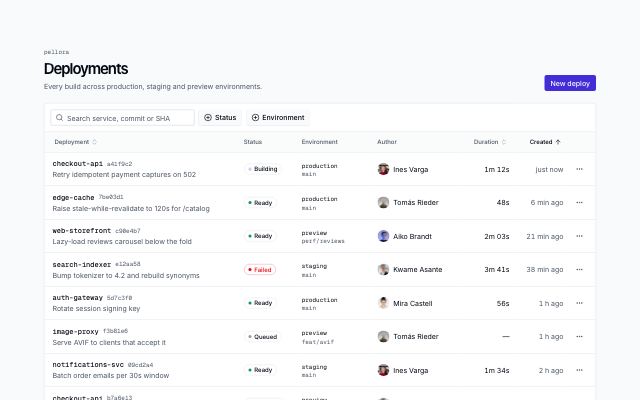Click author name Mira Castell
The image size is (640, 400).
coord(413,303)
